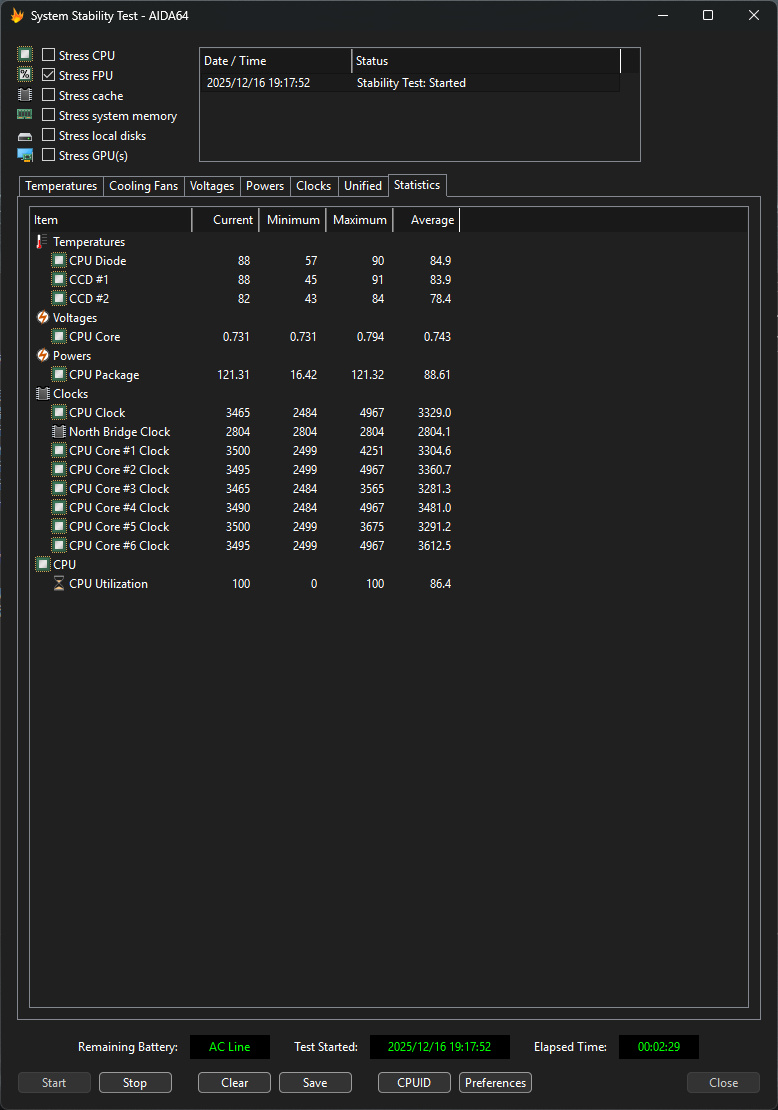This screenshot has height=1110, width=778.
Task: Open the Cooling Fans tab
Action: tap(143, 186)
